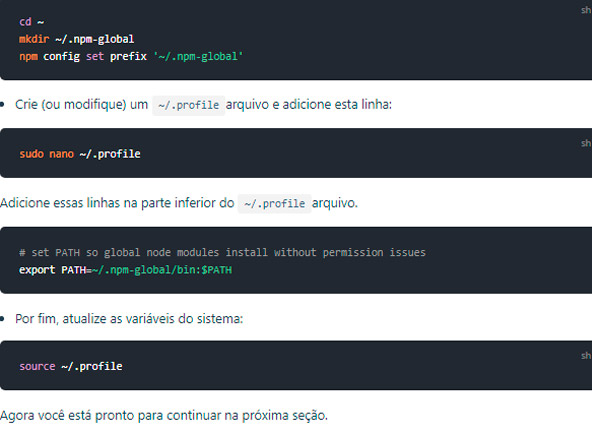Click the 'Adicione essas linhas' paragraph

[x=179, y=203]
